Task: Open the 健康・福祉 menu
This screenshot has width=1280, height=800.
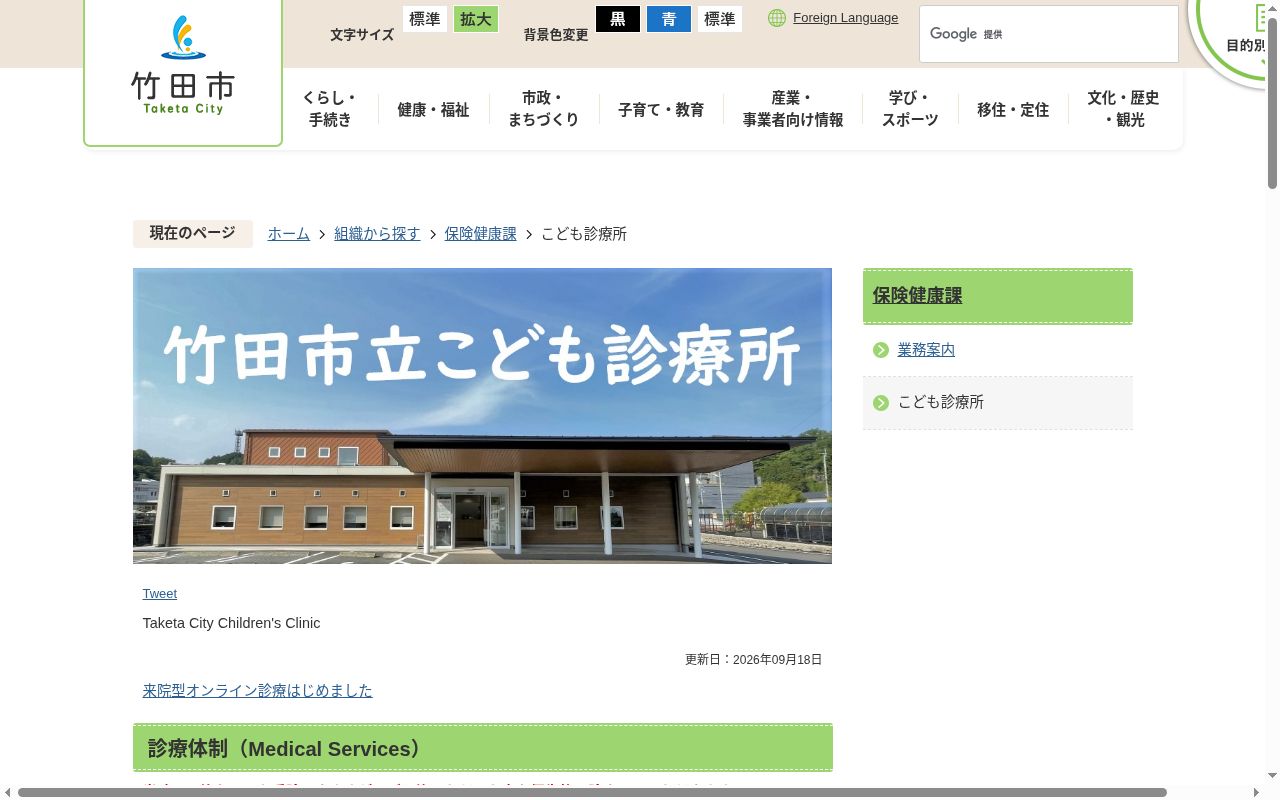Action: 433,110
